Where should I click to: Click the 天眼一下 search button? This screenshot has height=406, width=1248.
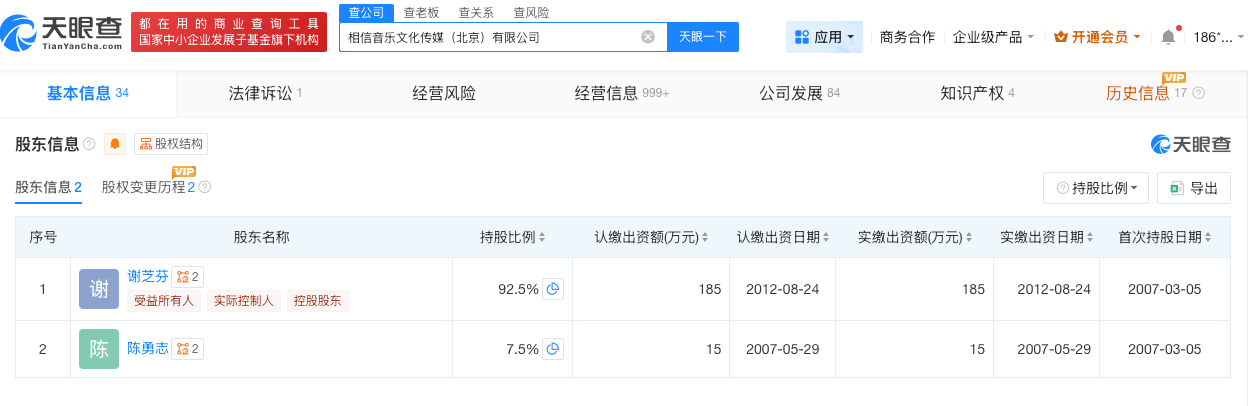[x=702, y=37]
